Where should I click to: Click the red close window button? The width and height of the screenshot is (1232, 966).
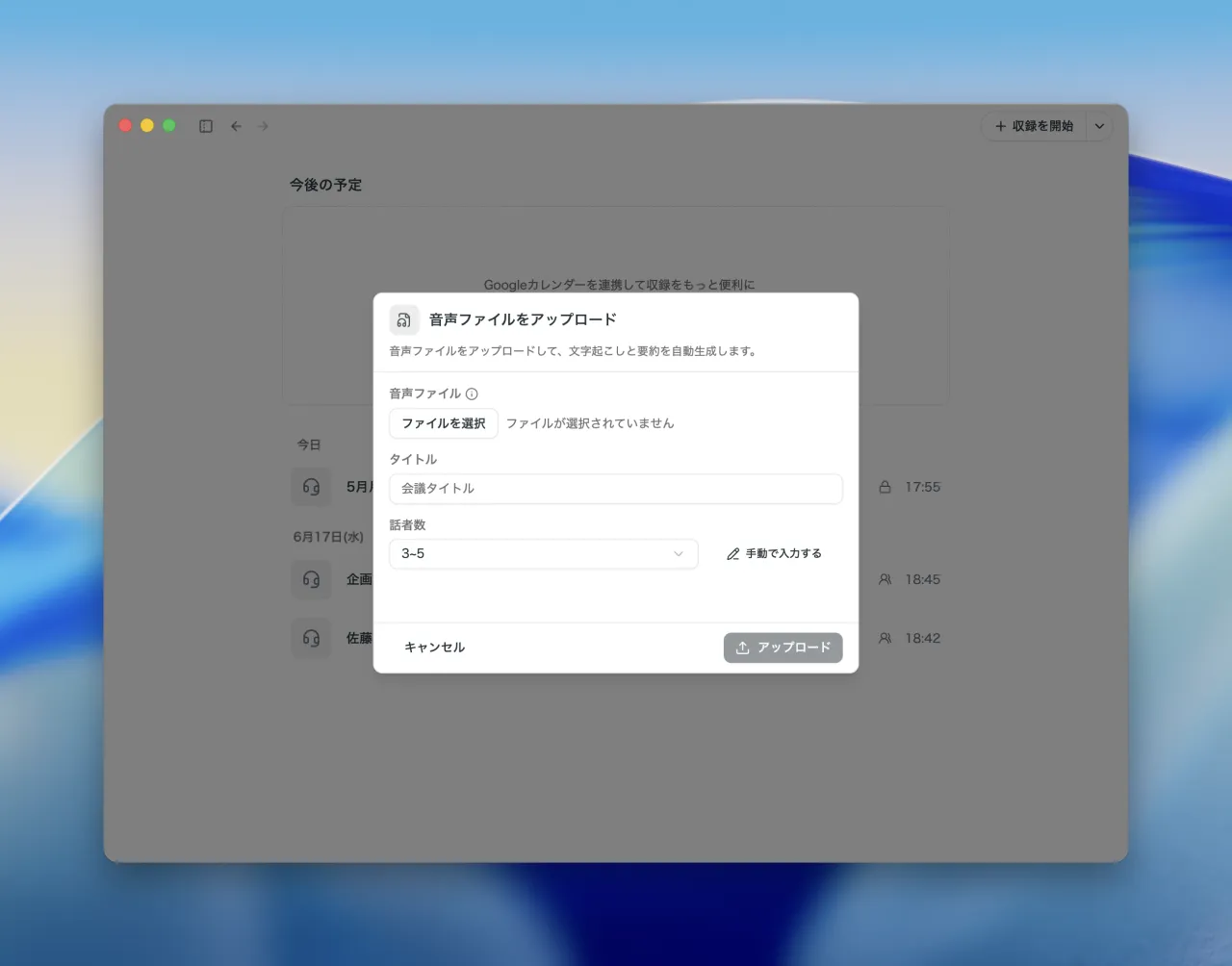point(125,126)
